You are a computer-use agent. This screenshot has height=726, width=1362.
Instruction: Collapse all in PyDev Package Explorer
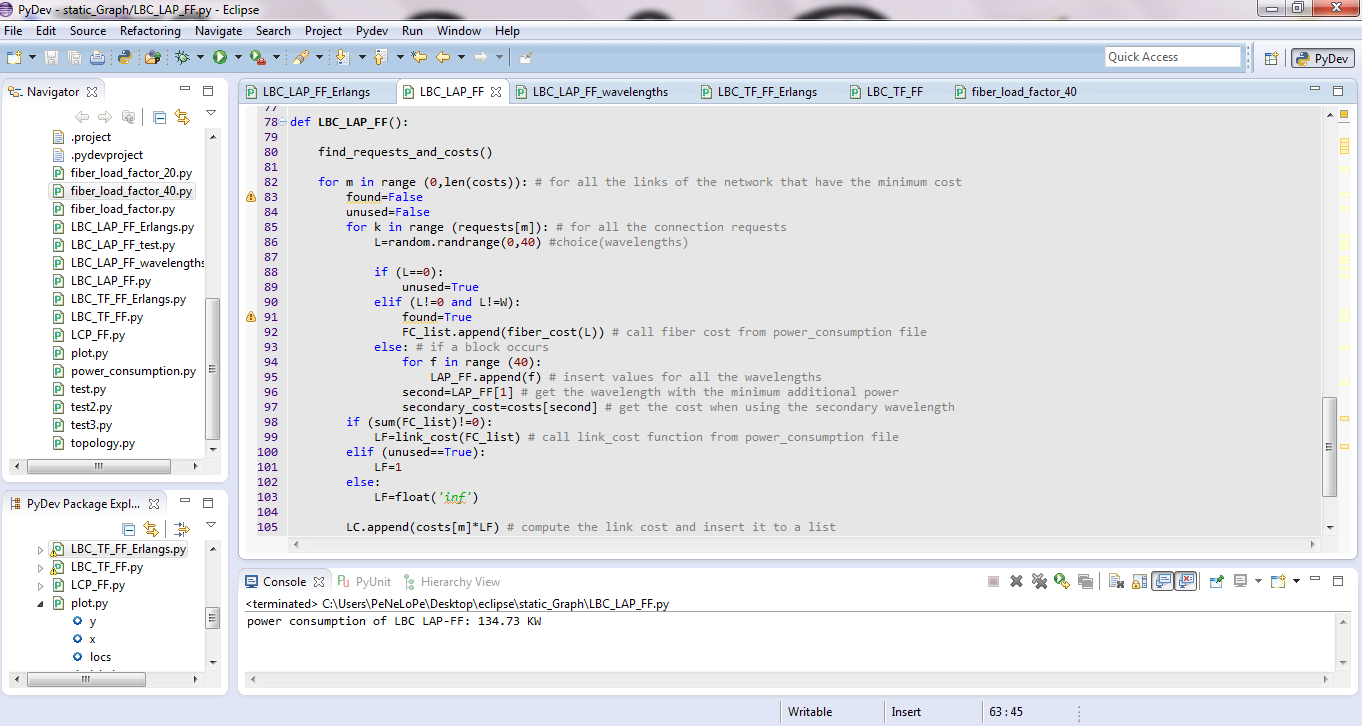128,529
